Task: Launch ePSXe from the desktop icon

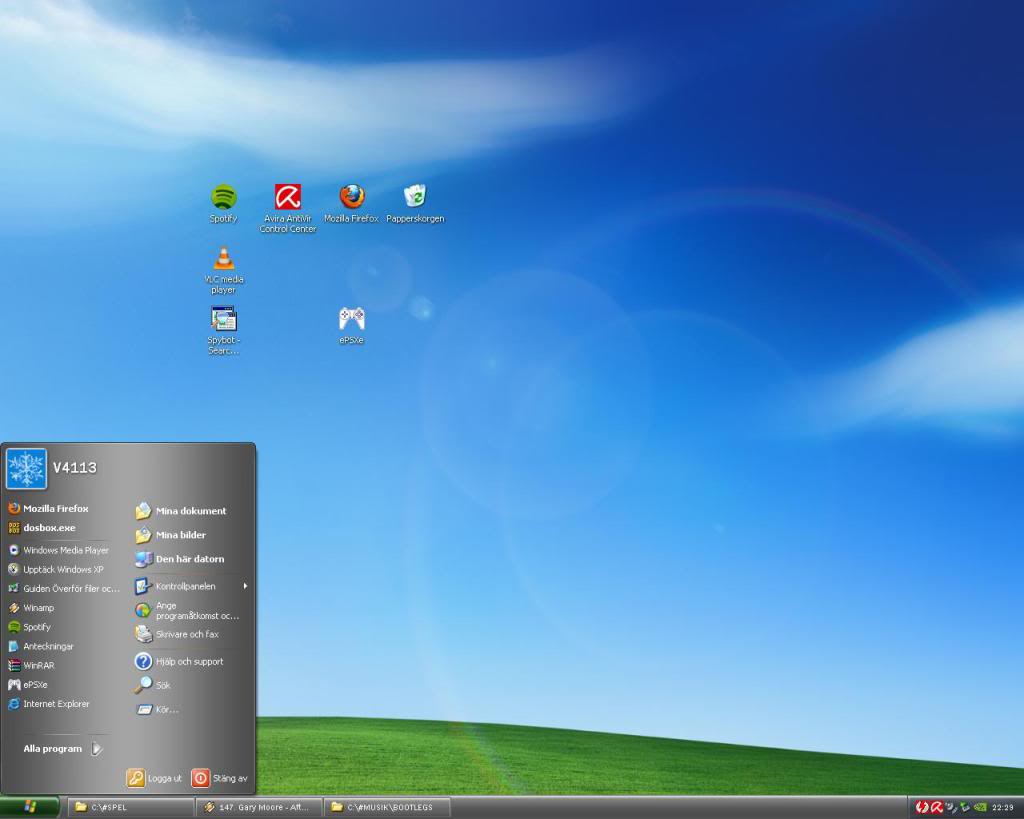Action: (352, 319)
